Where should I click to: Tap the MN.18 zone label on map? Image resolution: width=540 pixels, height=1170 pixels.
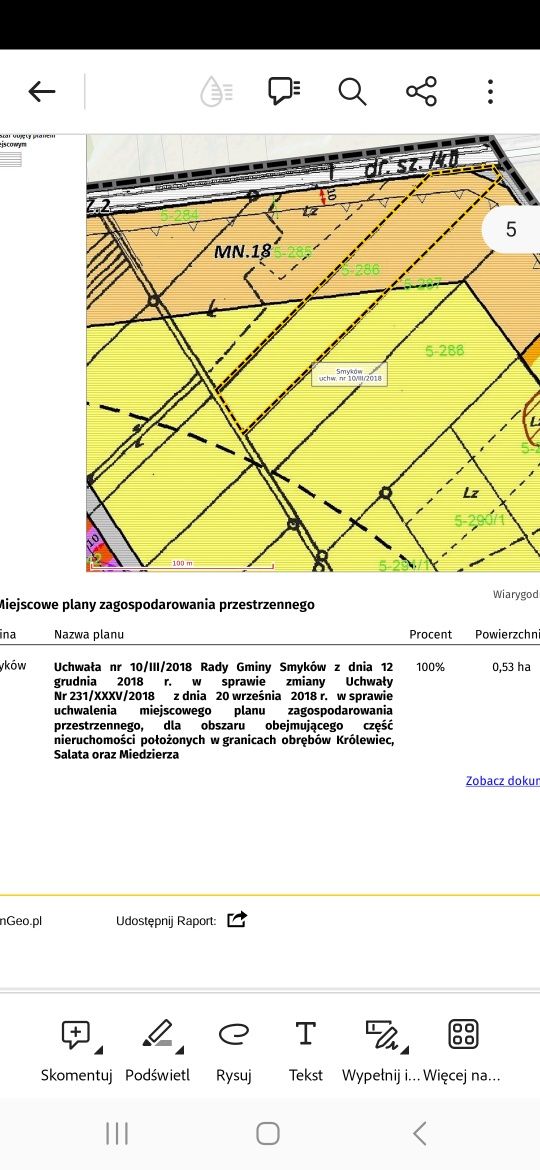(x=242, y=251)
